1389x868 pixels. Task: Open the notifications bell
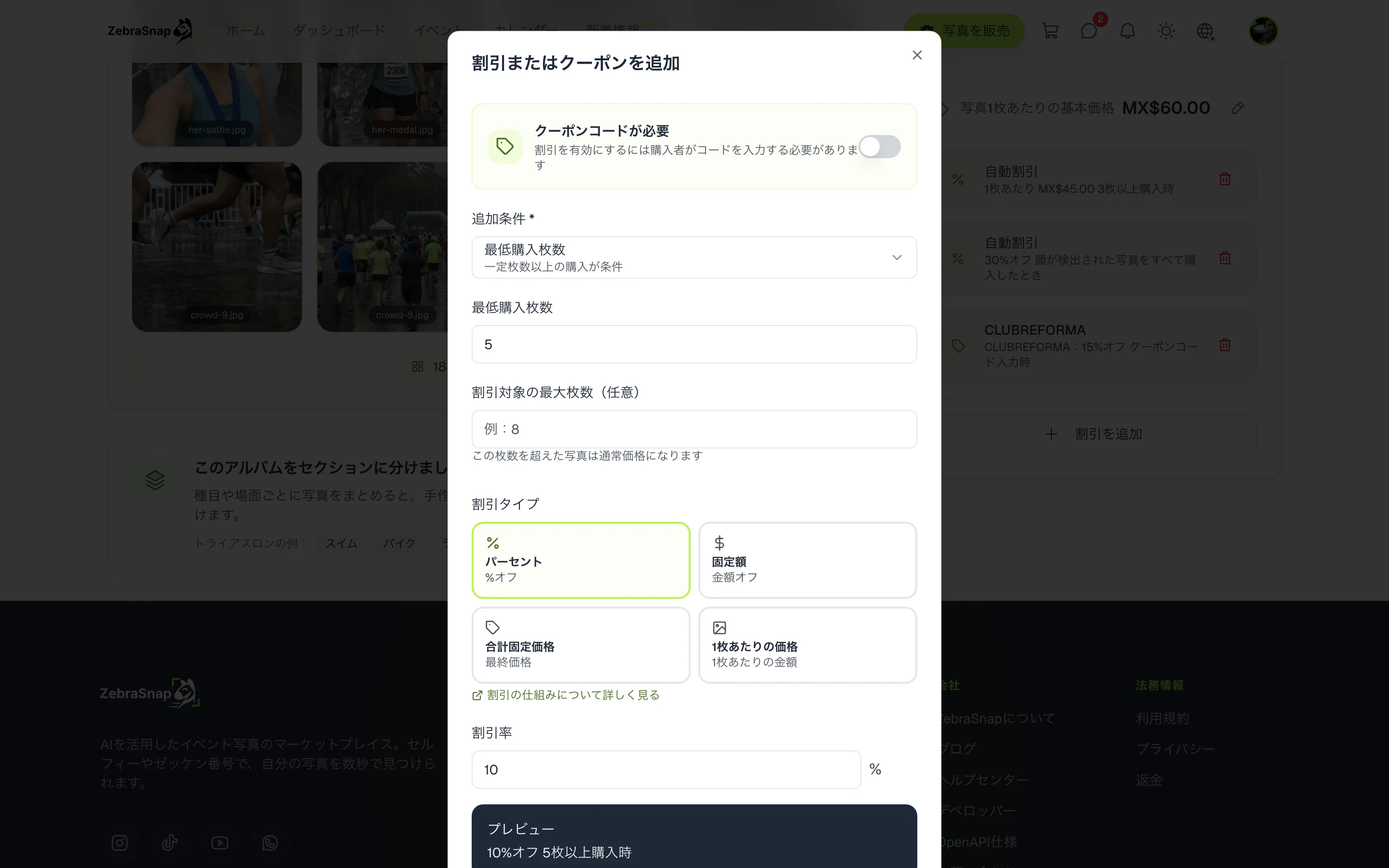click(x=1127, y=31)
